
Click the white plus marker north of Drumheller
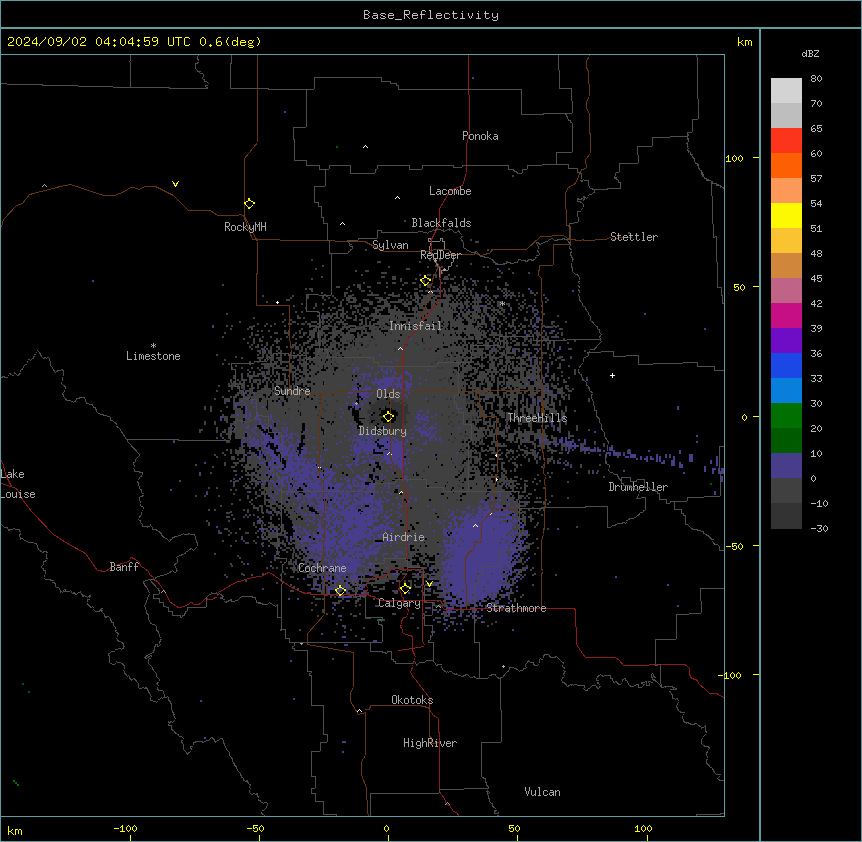point(612,375)
